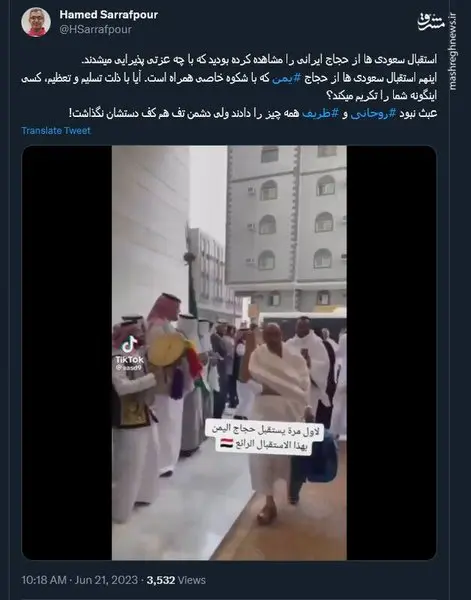Click the mashreghnews.ir vertical watermark text
This screenshot has height=600, width=471.
(453, 52)
